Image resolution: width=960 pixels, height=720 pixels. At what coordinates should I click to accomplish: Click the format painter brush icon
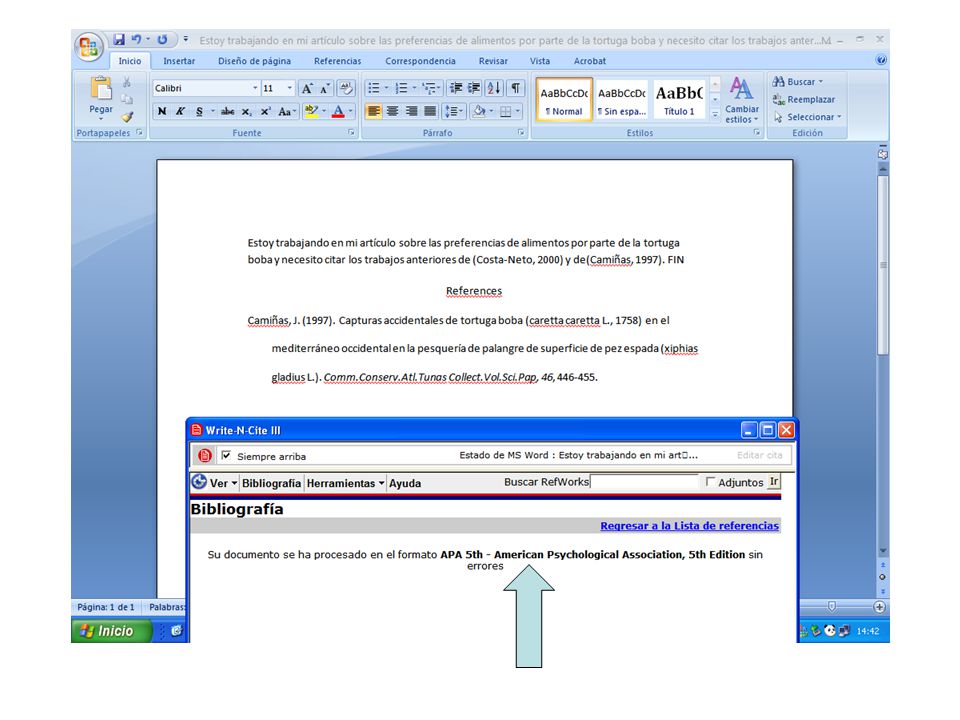pyautogui.click(x=127, y=117)
